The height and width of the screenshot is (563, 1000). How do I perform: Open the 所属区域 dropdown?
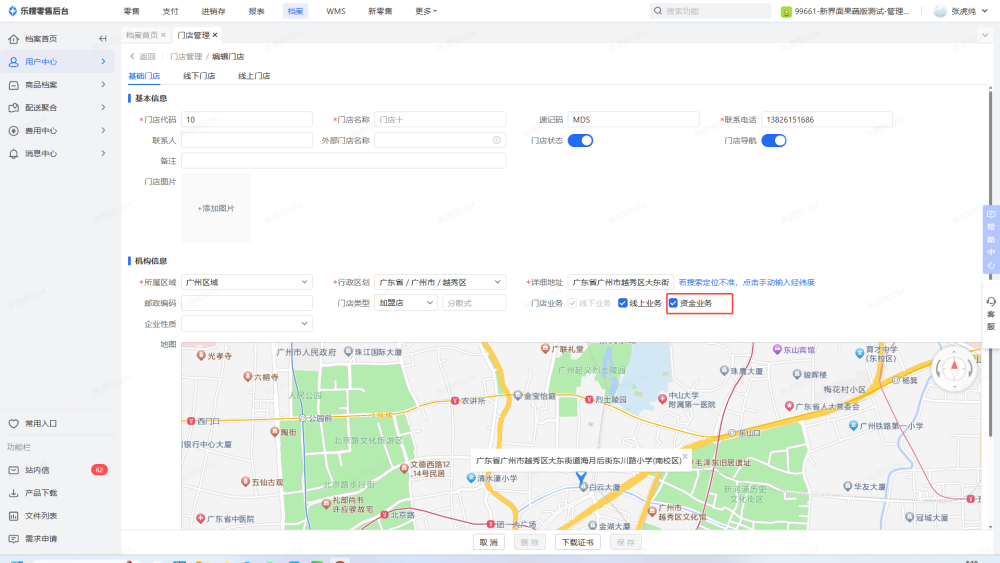pos(246,282)
